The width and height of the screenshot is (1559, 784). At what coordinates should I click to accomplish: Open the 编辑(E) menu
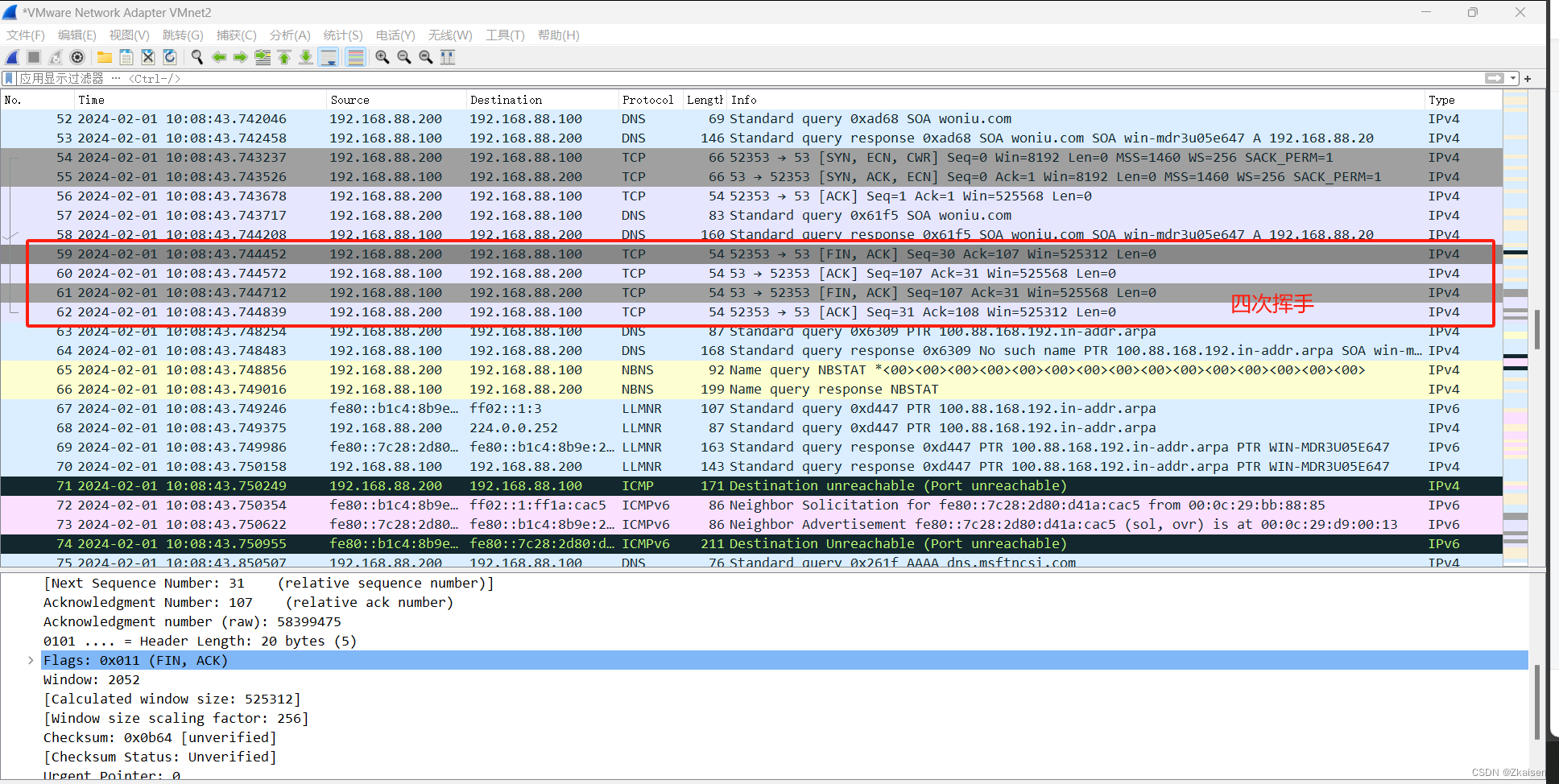pos(77,35)
